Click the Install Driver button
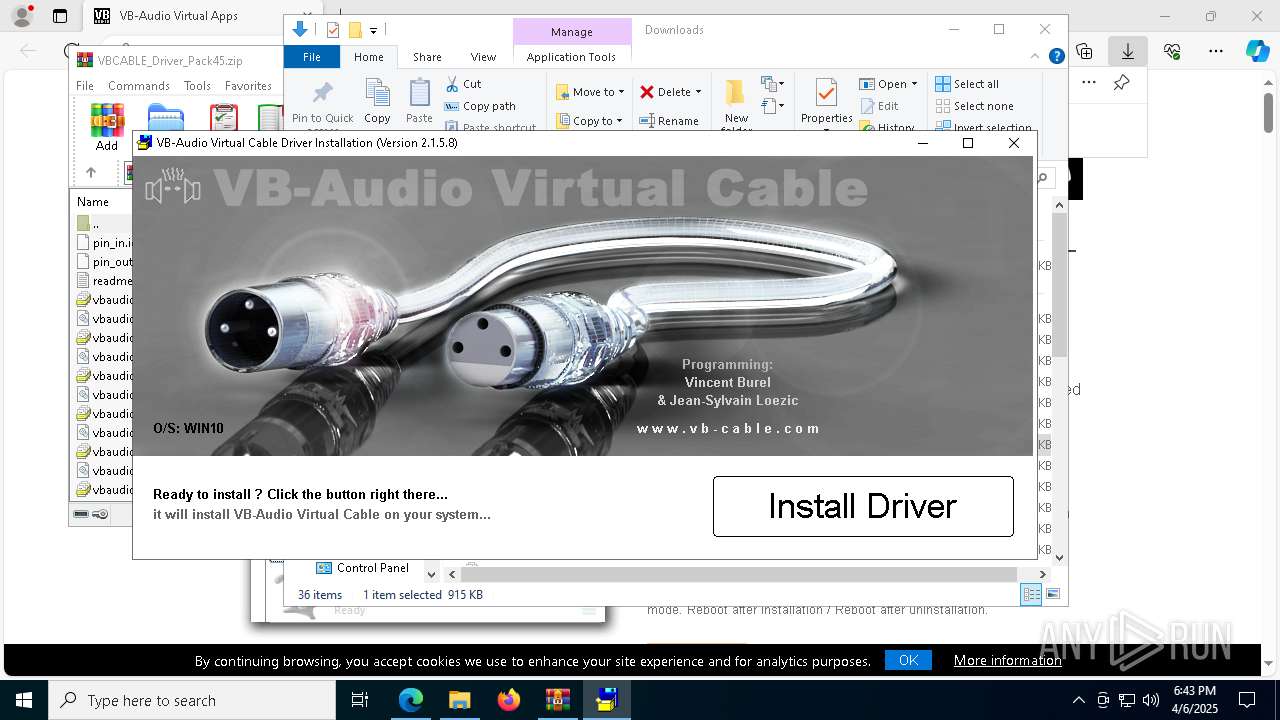This screenshot has width=1280, height=720. tap(863, 506)
